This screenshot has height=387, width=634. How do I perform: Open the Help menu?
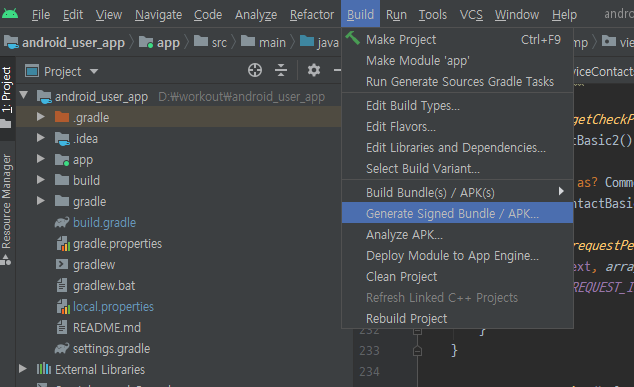click(x=564, y=15)
